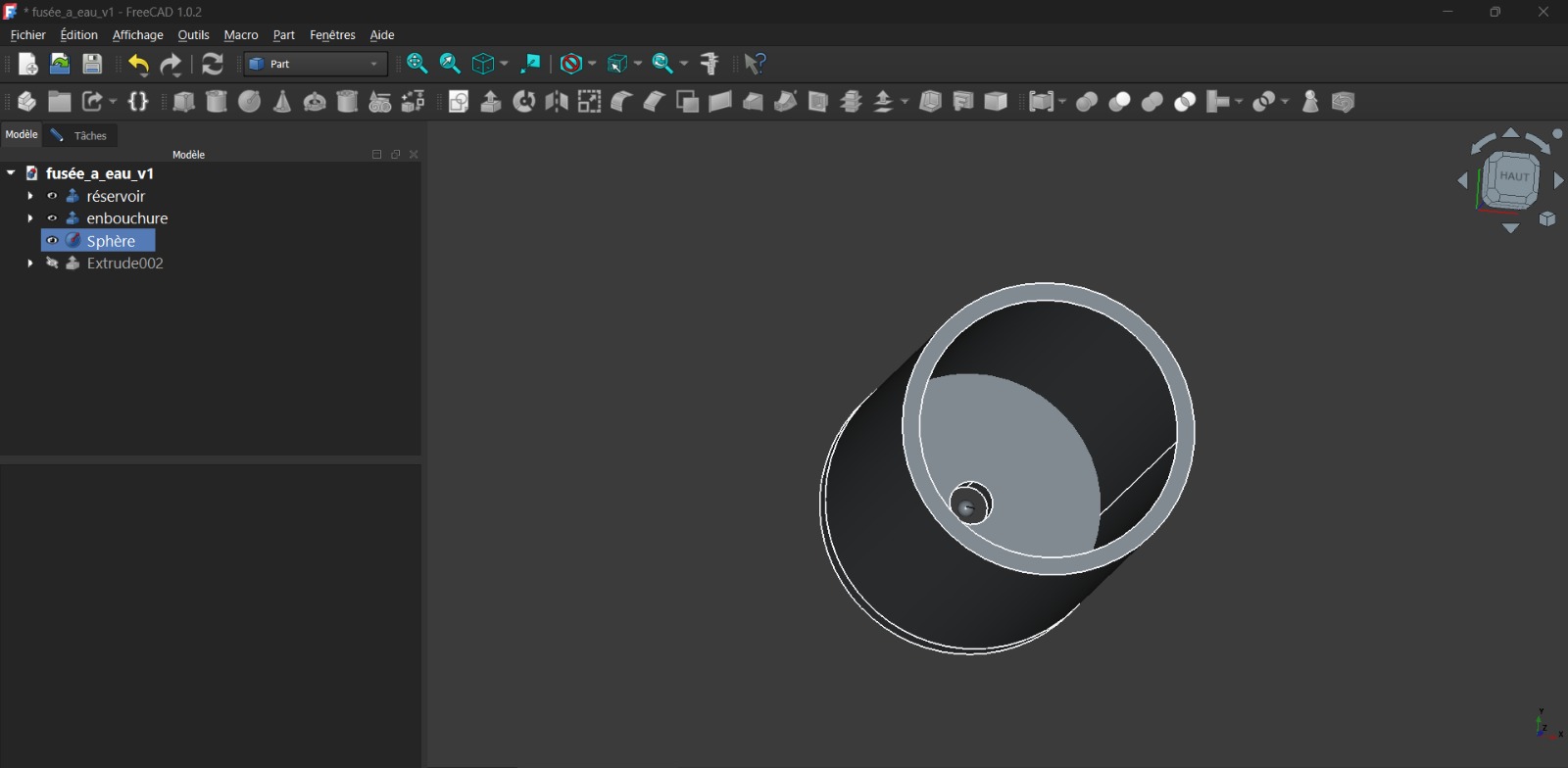Click the Revolve tool icon
This screenshot has width=1568, height=768.
tap(524, 102)
